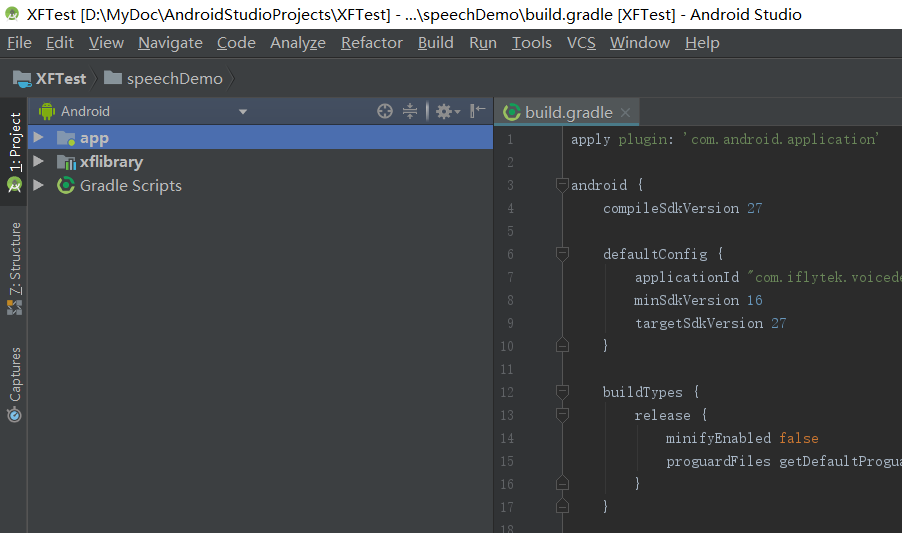
Task: Open the View menu
Action: tap(106, 43)
